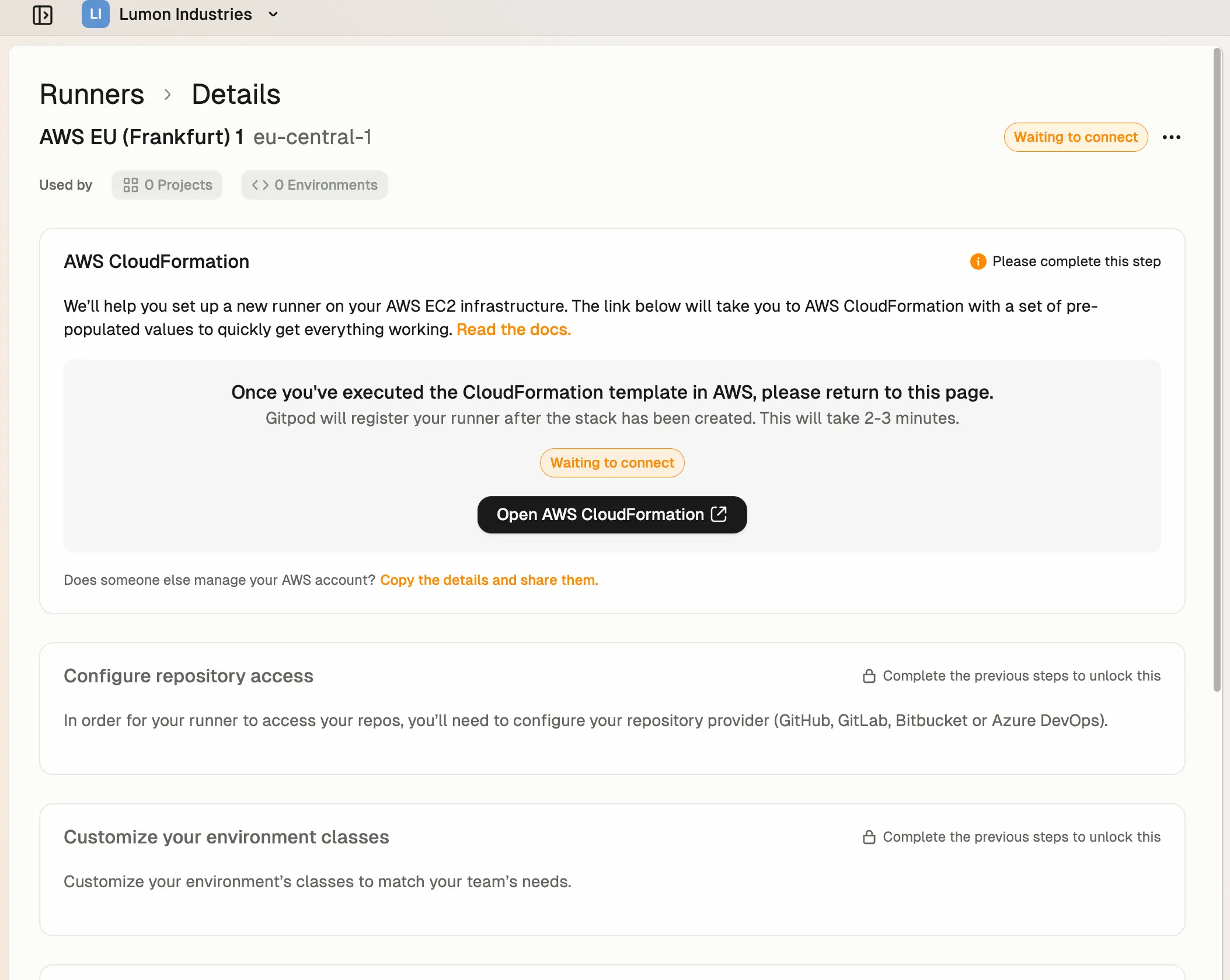1230x980 pixels.
Task: Open the three-dots runner options menu
Action: click(1171, 137)
